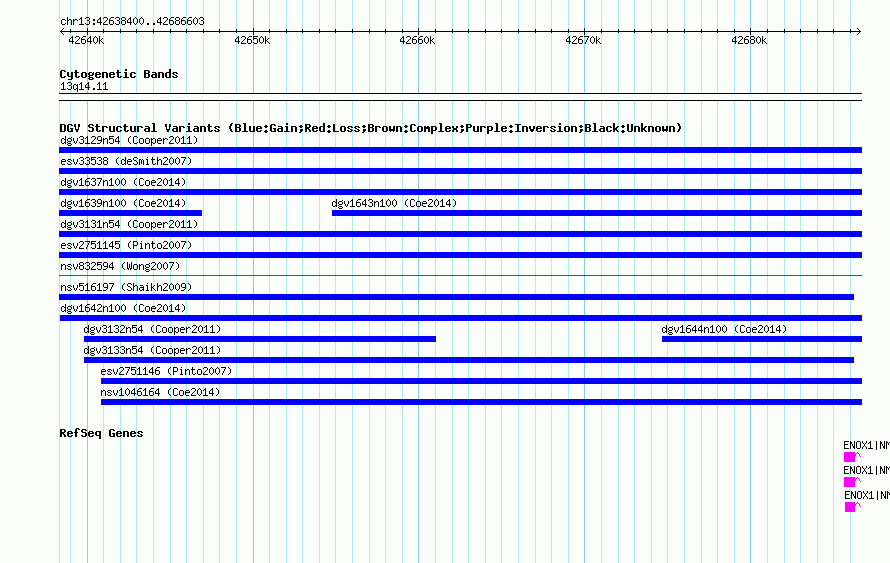Click the dgv1642n100 (Coe2014) label
Viewport: 890px width, 563px height.
pyautogui.click(x=123, y=308)
